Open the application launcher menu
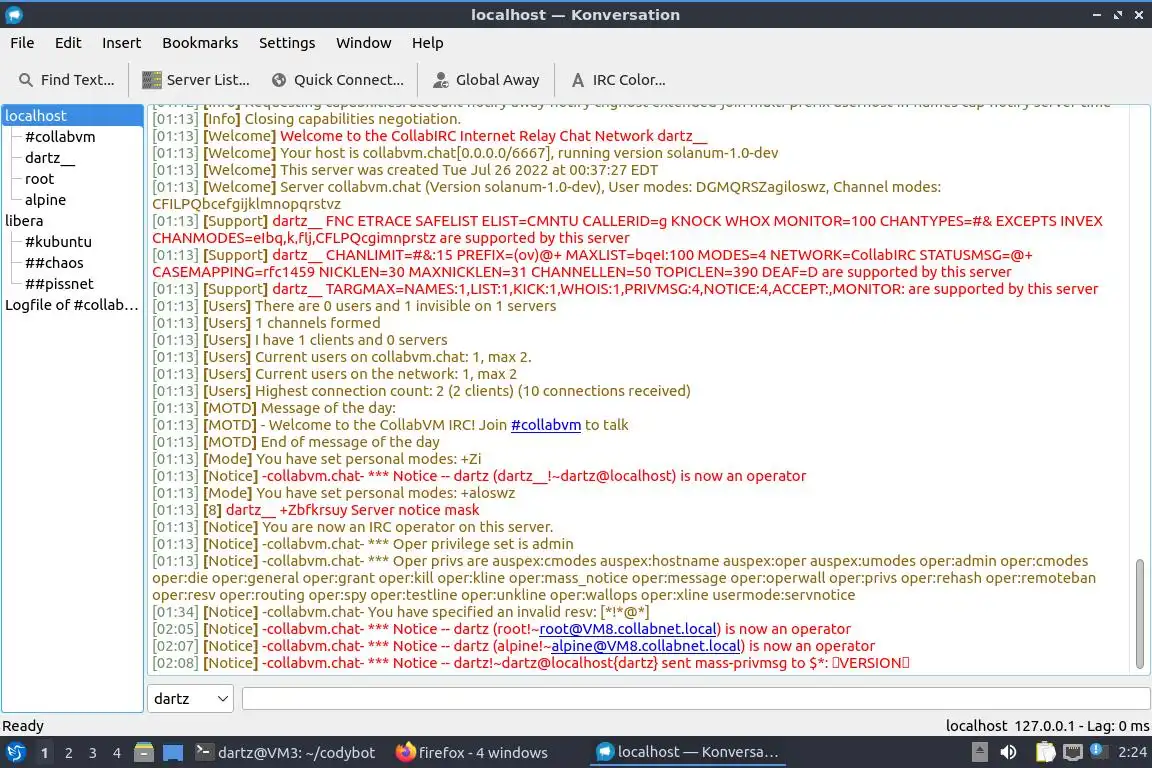Image resolution: width=1152 pixels, height=768 pixels. (15, 753)
